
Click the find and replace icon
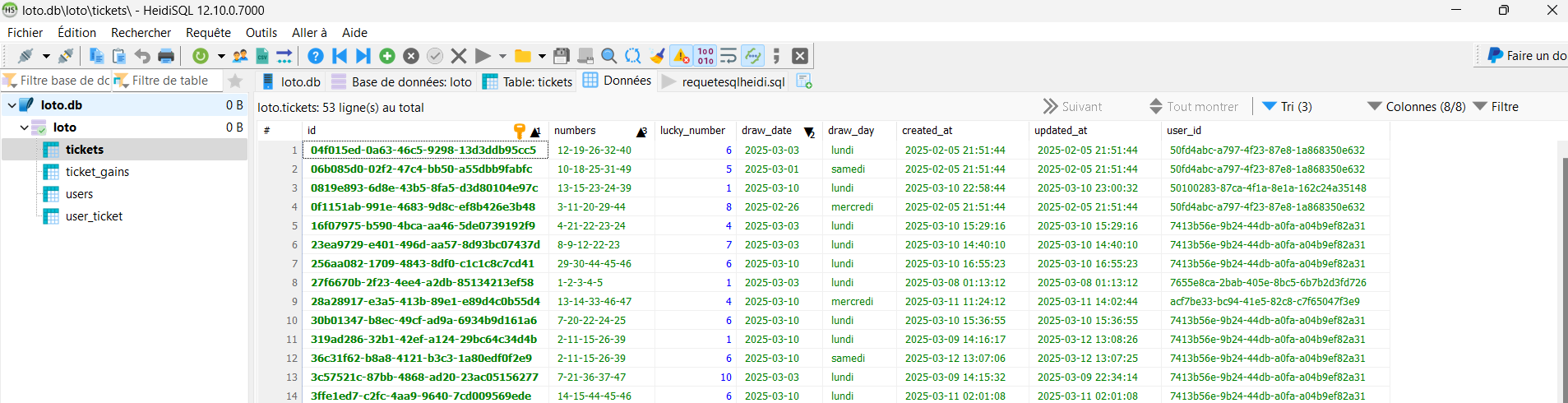pyautogui.click(x=633, y=56)
